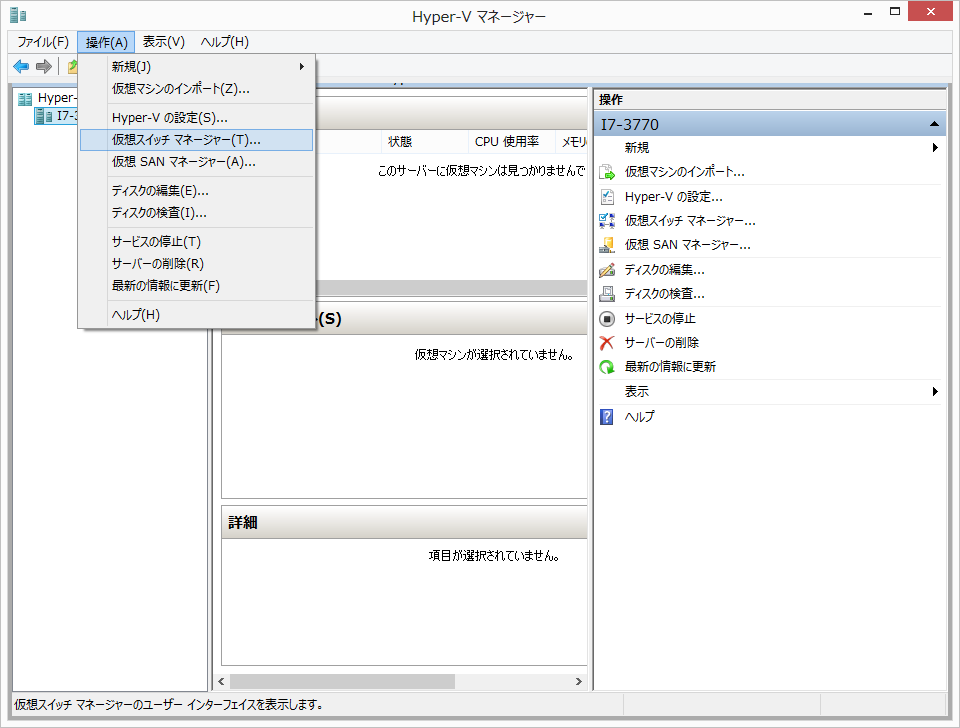This screenshot has width=960, height=728.
Task: Click the 仮想マシンが選択されていません。 message
Action: 493,355
